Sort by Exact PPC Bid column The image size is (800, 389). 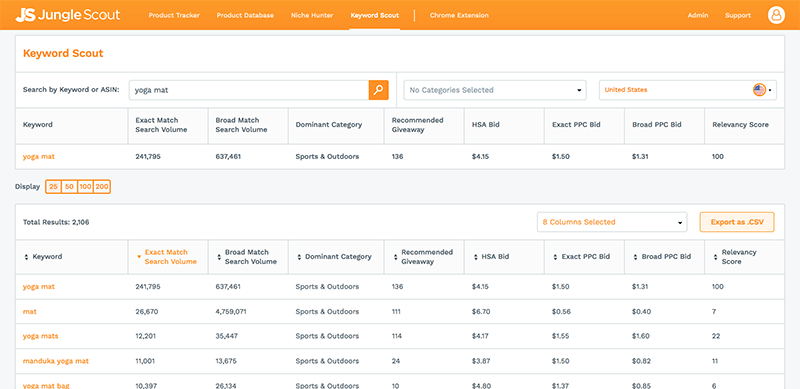point(555,257)
